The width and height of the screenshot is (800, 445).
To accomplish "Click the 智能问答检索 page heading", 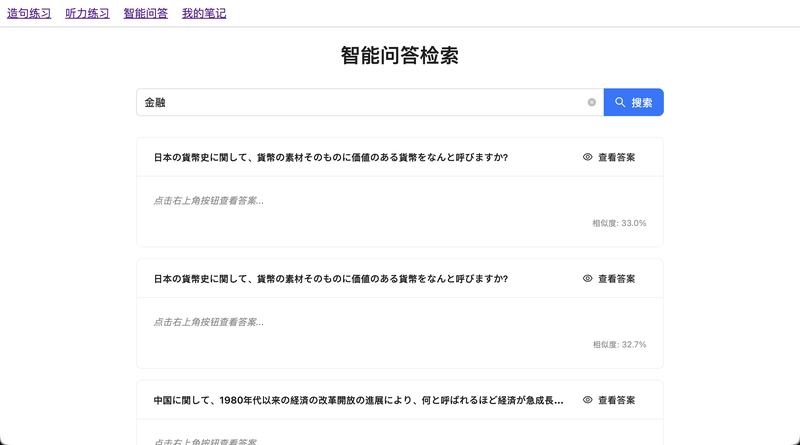I will pos(399,56).
